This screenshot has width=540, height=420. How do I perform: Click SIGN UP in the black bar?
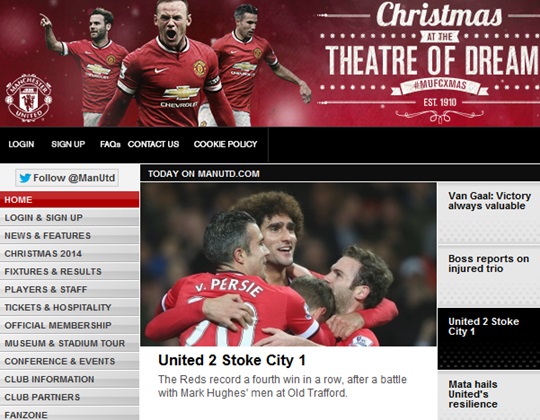(x=68, y=144)
